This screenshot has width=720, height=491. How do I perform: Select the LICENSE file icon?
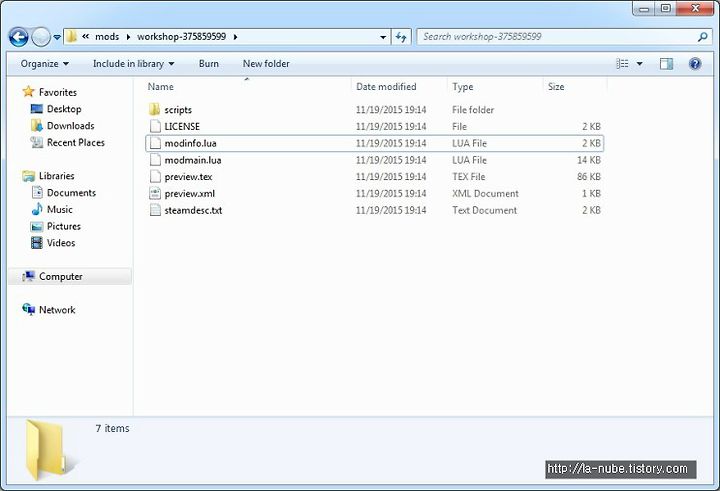click(155, 126)
